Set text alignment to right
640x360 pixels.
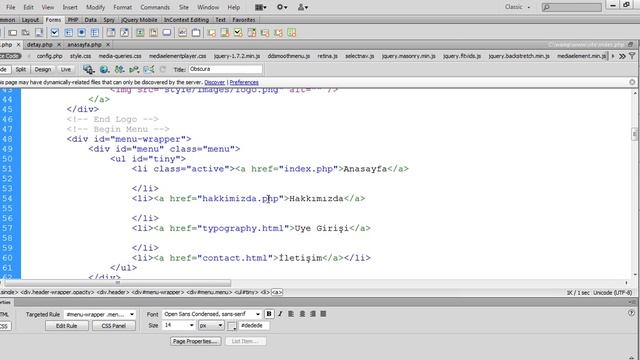(x=313, y=314)
